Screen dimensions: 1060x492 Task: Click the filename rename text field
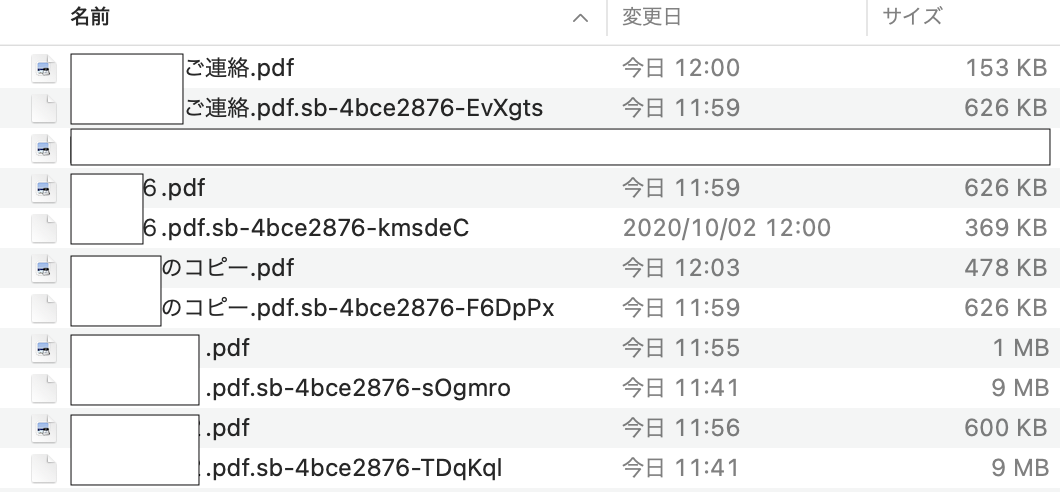(x=560, y=148)
